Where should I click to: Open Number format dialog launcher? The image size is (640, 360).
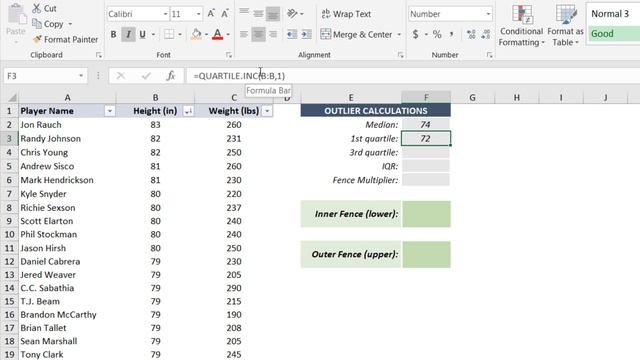489,55
